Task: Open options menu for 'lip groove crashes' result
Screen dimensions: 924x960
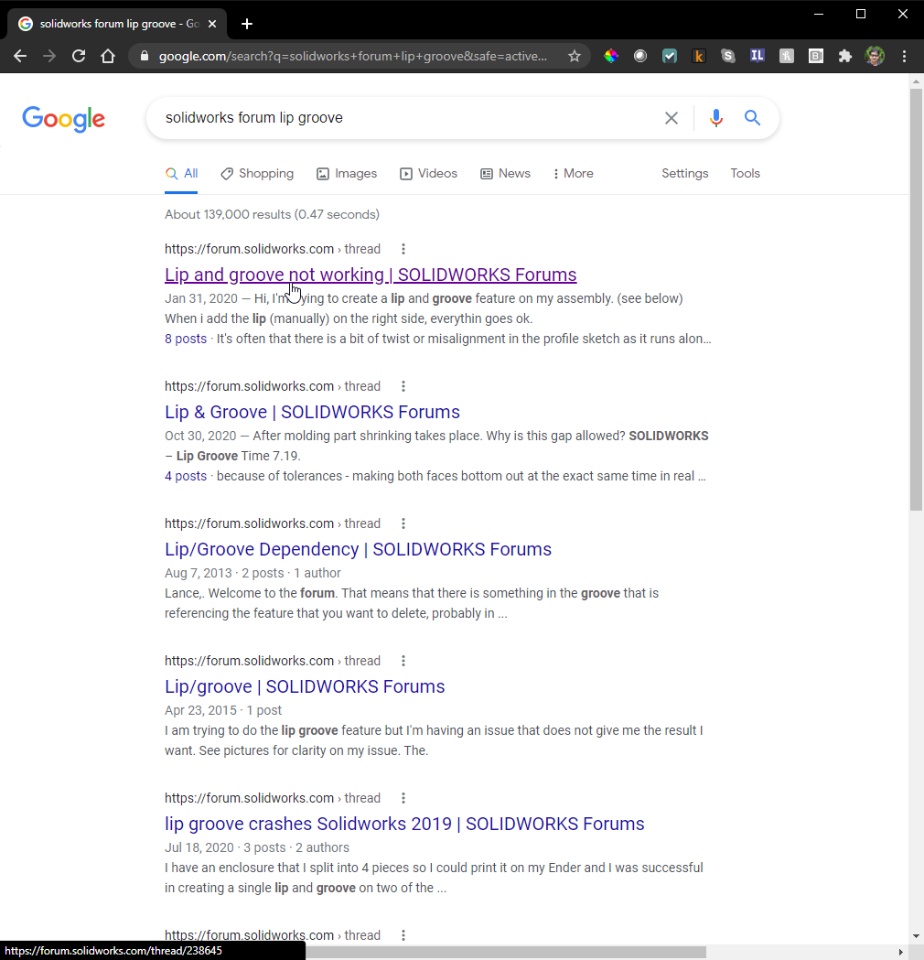Action: 403,798
